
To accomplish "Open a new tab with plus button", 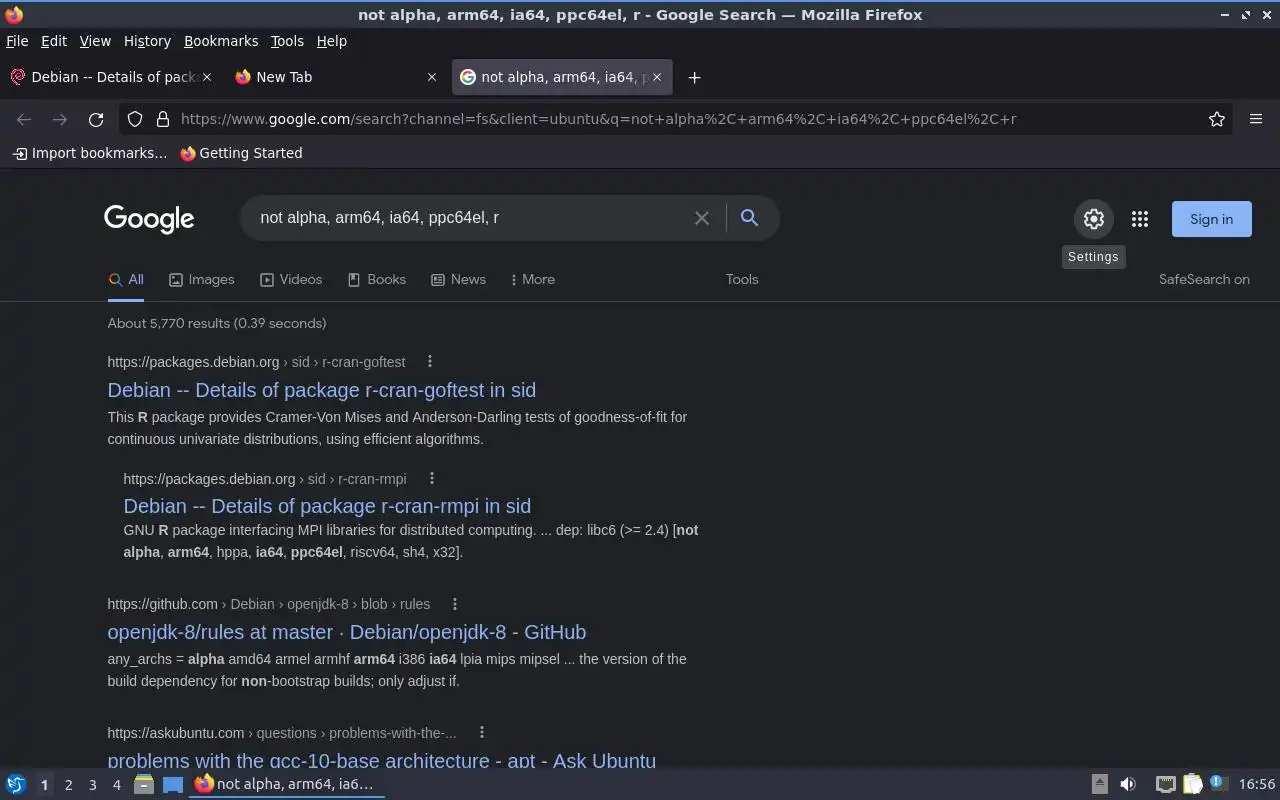I will (x=694, y=77).
